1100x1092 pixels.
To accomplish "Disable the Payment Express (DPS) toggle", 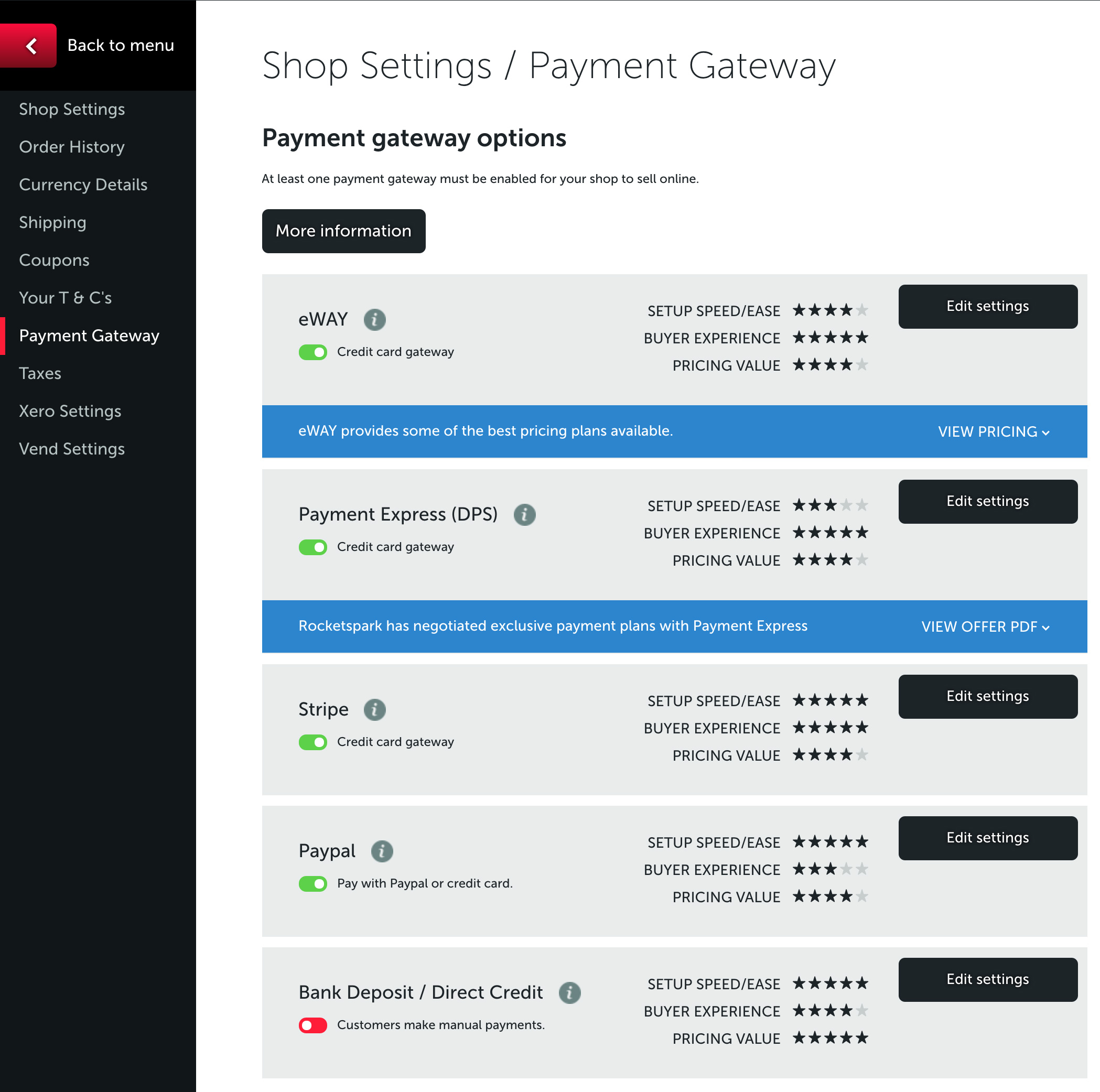I will click(x=313, y=548).
